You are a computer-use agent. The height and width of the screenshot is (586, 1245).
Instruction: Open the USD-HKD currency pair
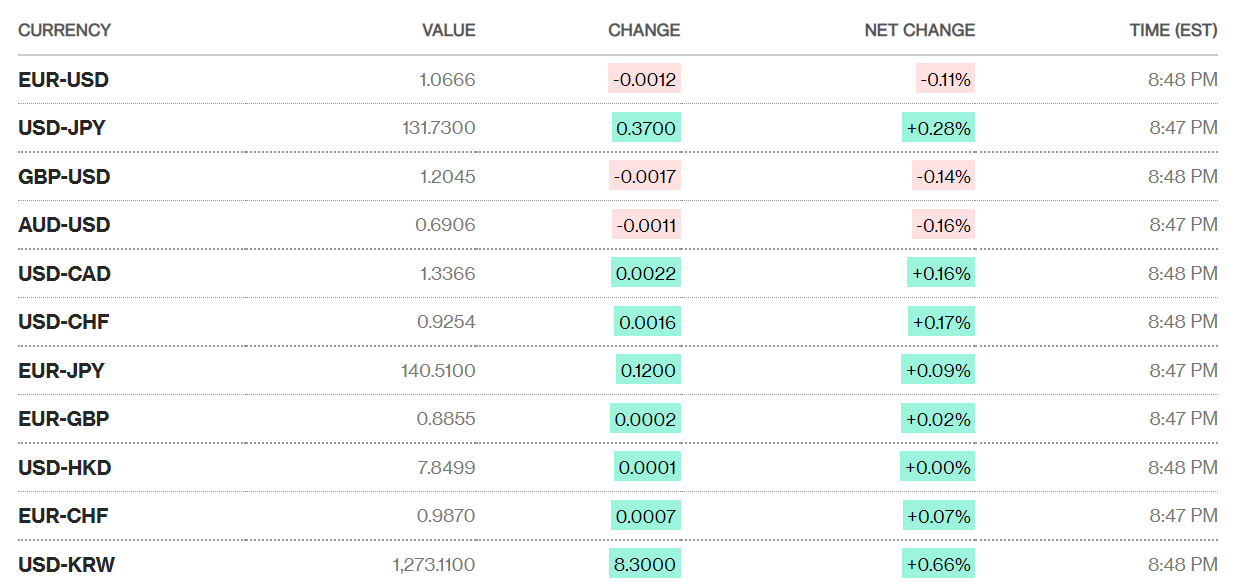coord(64,468)
